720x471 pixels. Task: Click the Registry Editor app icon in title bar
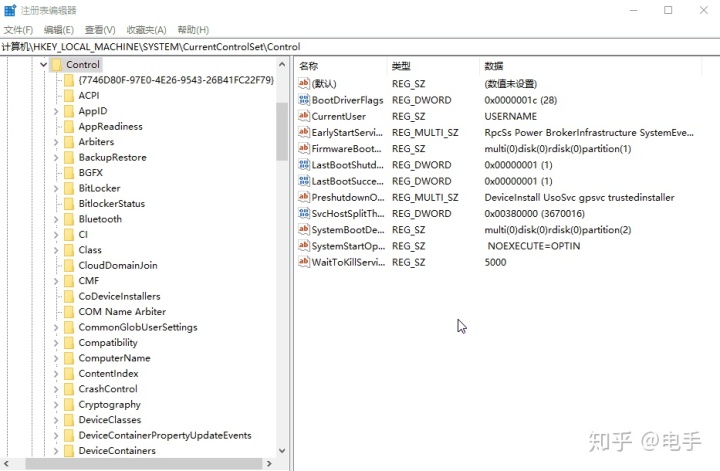[10, 10]
